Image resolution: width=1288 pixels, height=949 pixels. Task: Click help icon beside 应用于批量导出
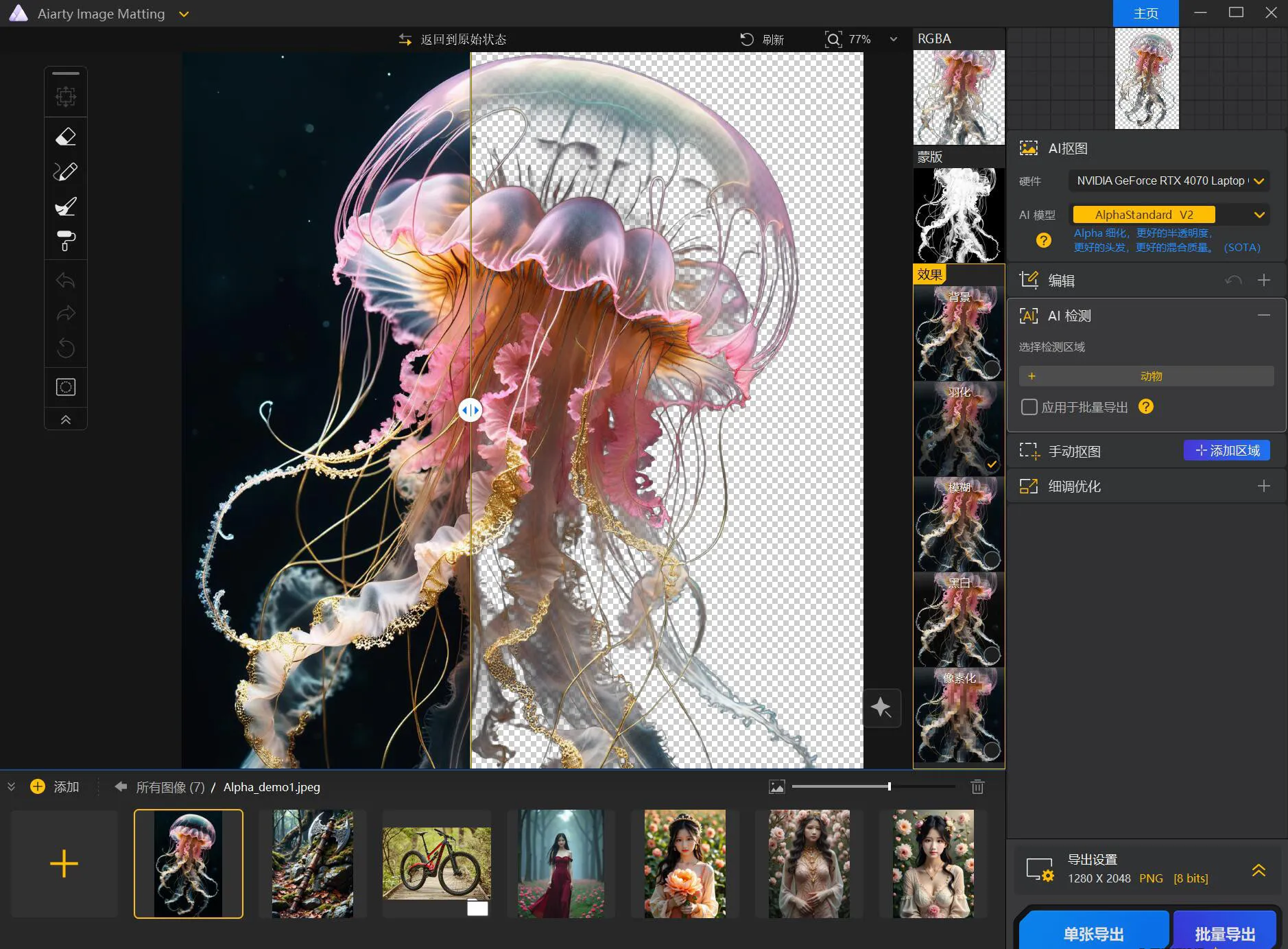click(x=1145, y=406)
